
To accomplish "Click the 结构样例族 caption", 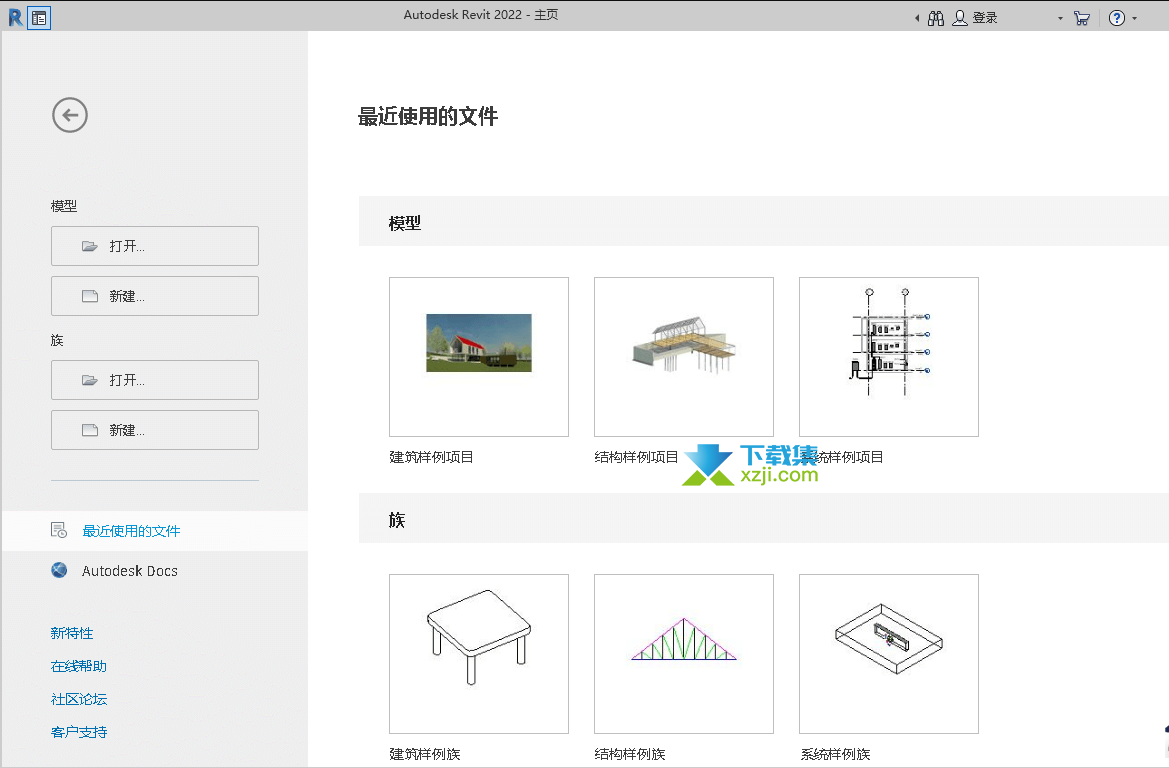I will point(630,754).
